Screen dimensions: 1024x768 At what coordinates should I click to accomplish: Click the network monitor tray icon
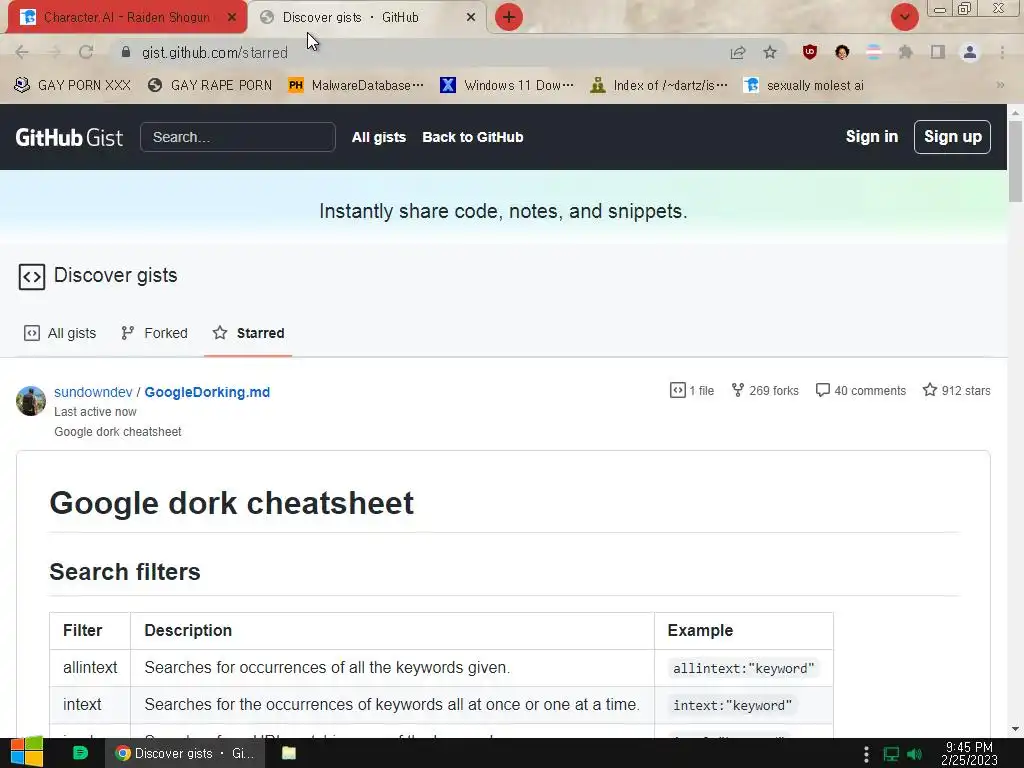pos(891,754)
